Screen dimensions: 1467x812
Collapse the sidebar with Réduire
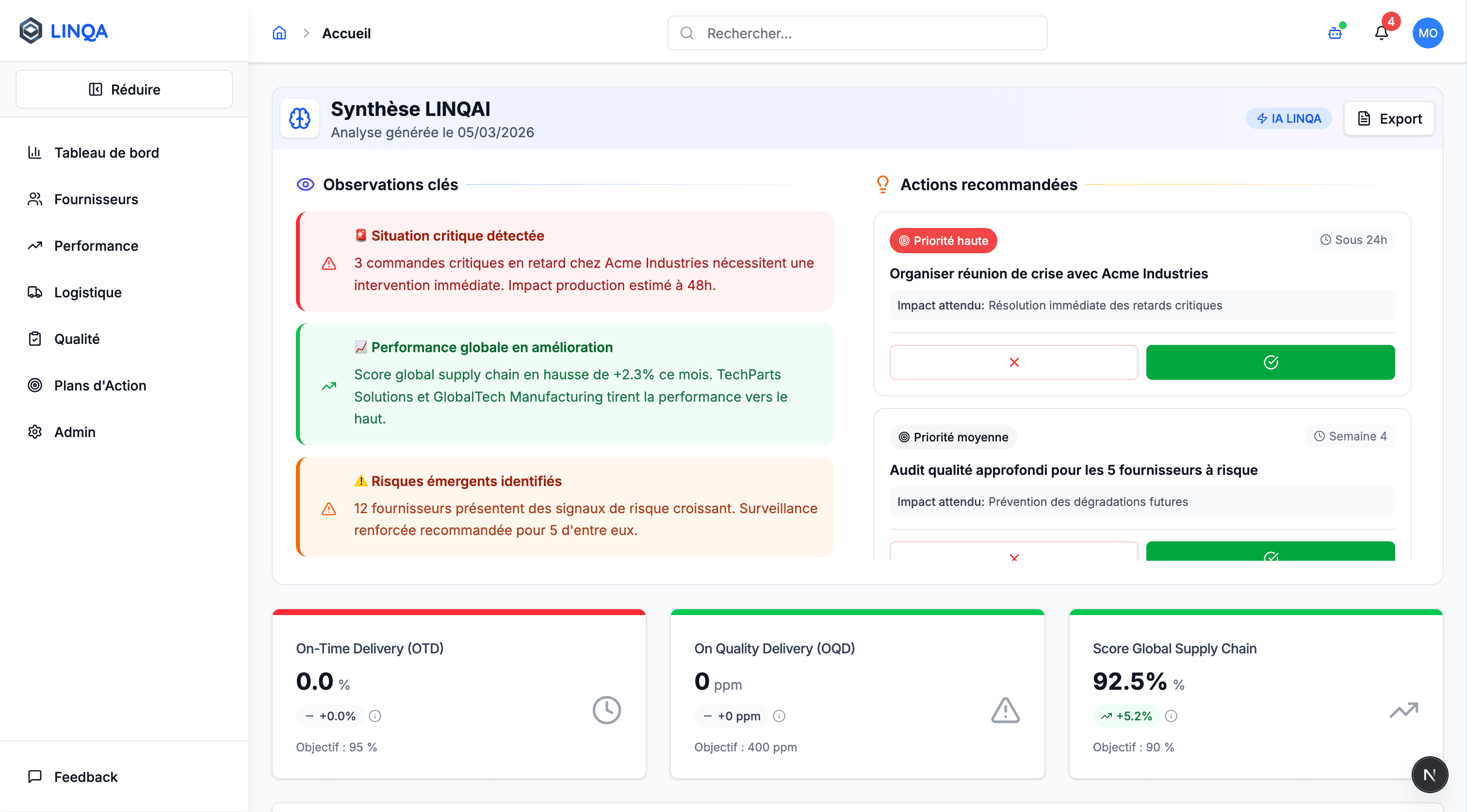point(124,89)
